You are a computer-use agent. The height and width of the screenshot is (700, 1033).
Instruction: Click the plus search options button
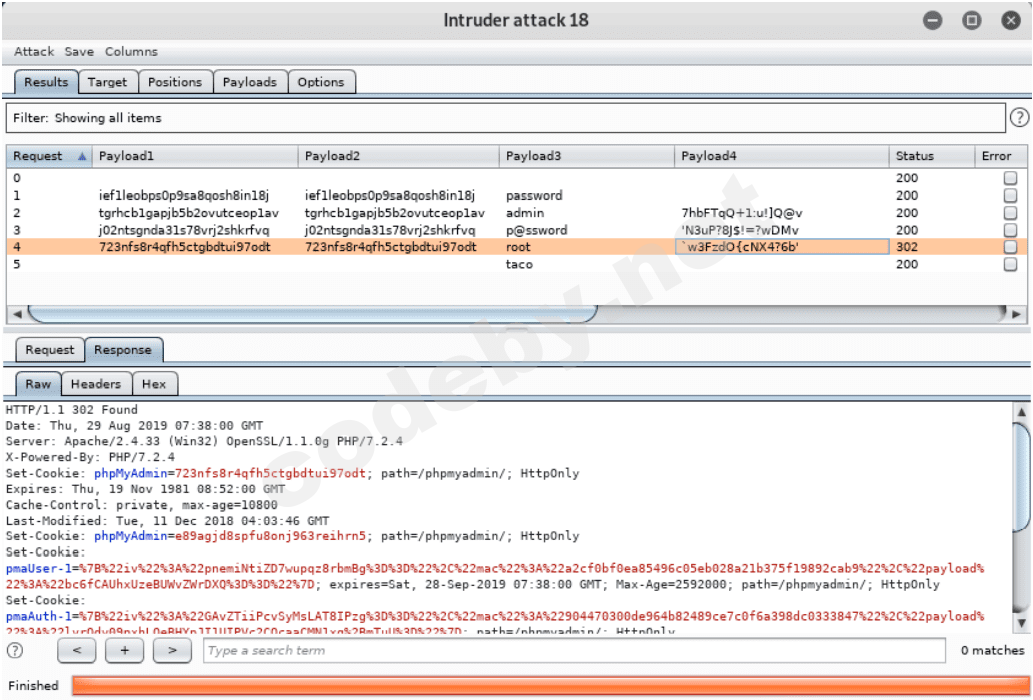coord(124,651)
